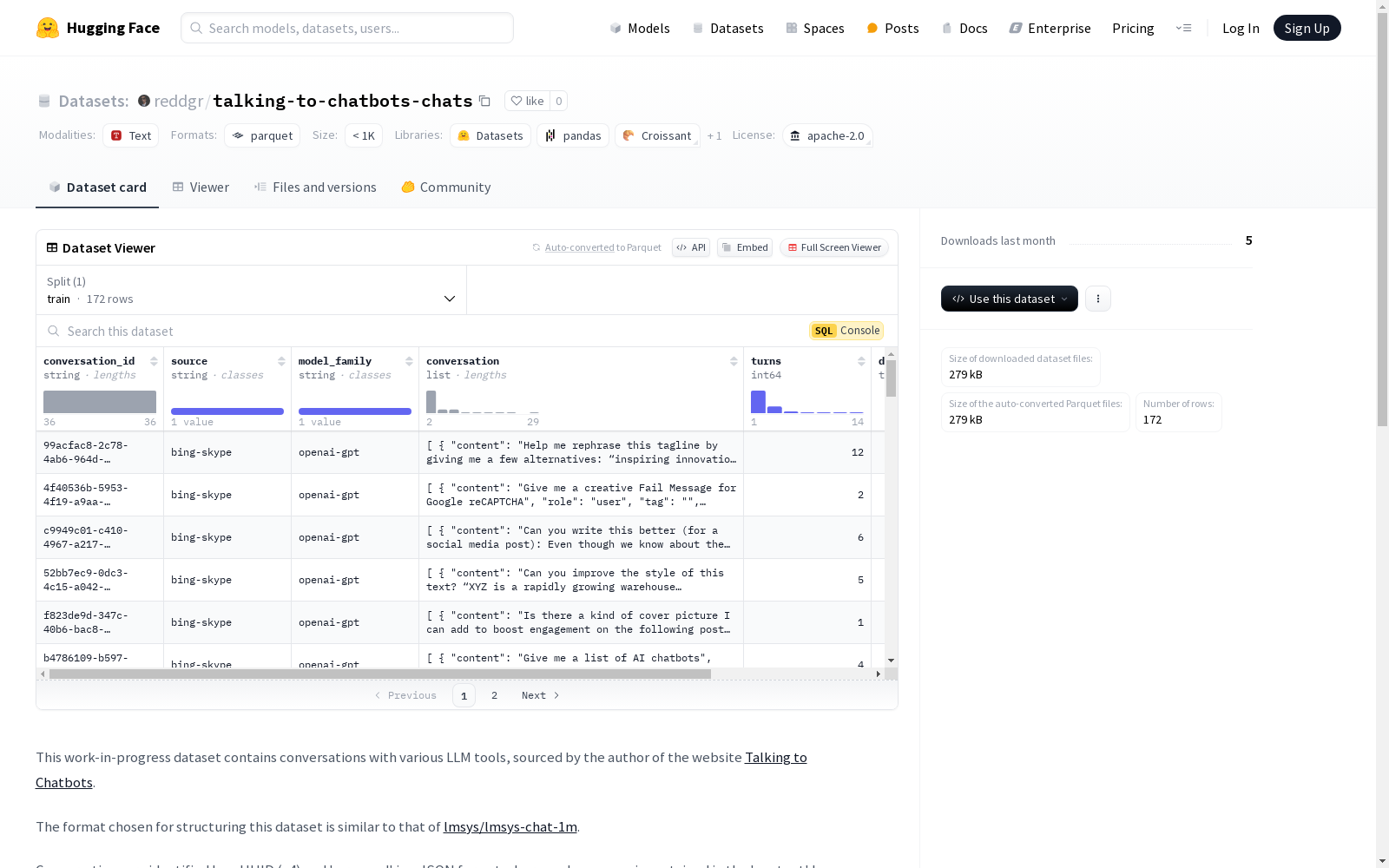Click the table scroll left arrow
The width and height of the screenshot is (1389, 868).
click(43, 674)
